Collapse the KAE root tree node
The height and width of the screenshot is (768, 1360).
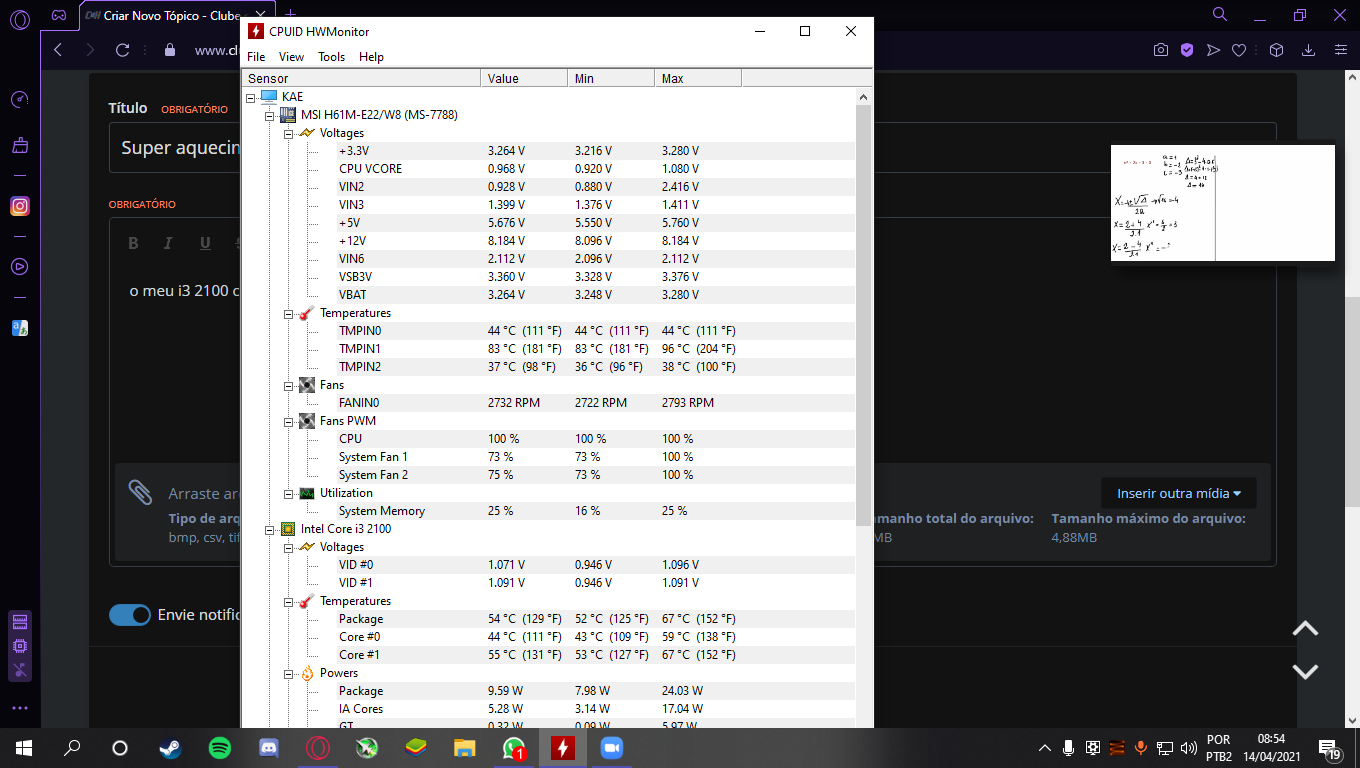[x=251, y=97]
